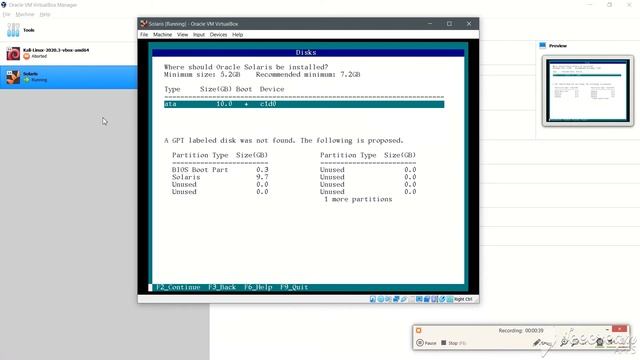The height and width of the screenshot is (360, 640).
Task: Click the hard disk activity icon in VM status bar
Action: point(373,299)
